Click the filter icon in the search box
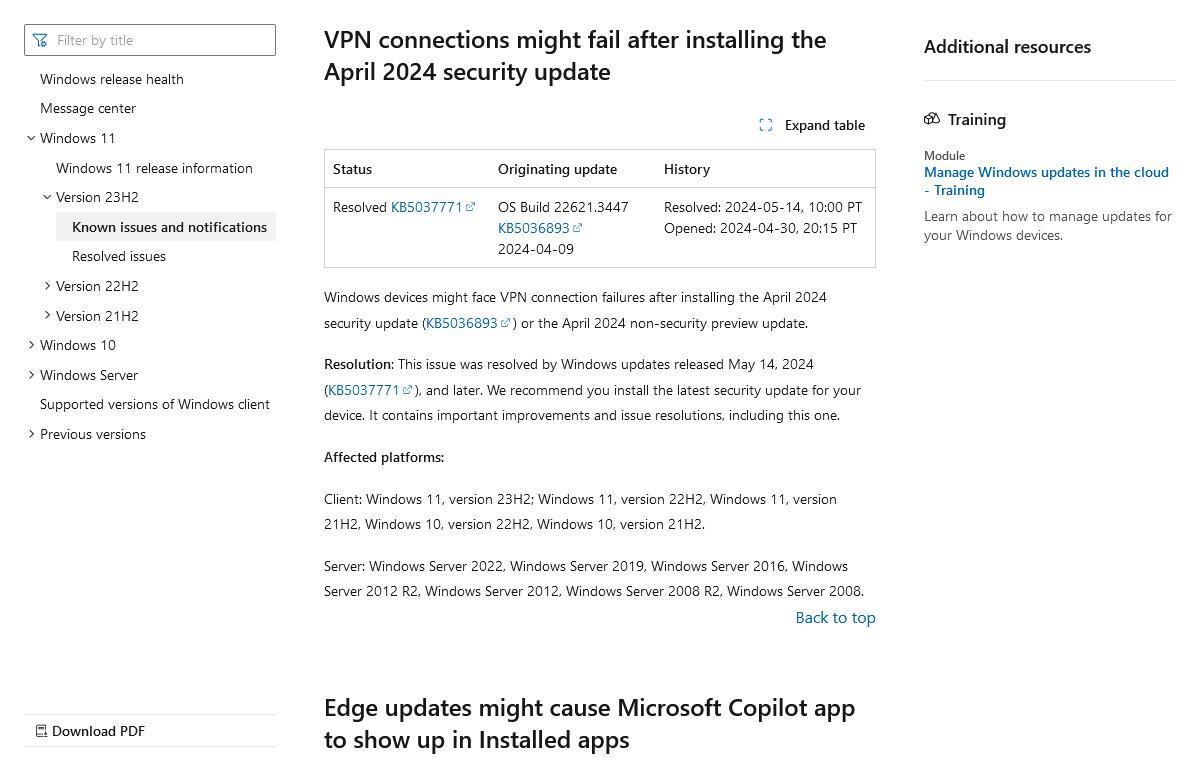The height and width of the screenshot is (772, 1200). pos(40,40)
